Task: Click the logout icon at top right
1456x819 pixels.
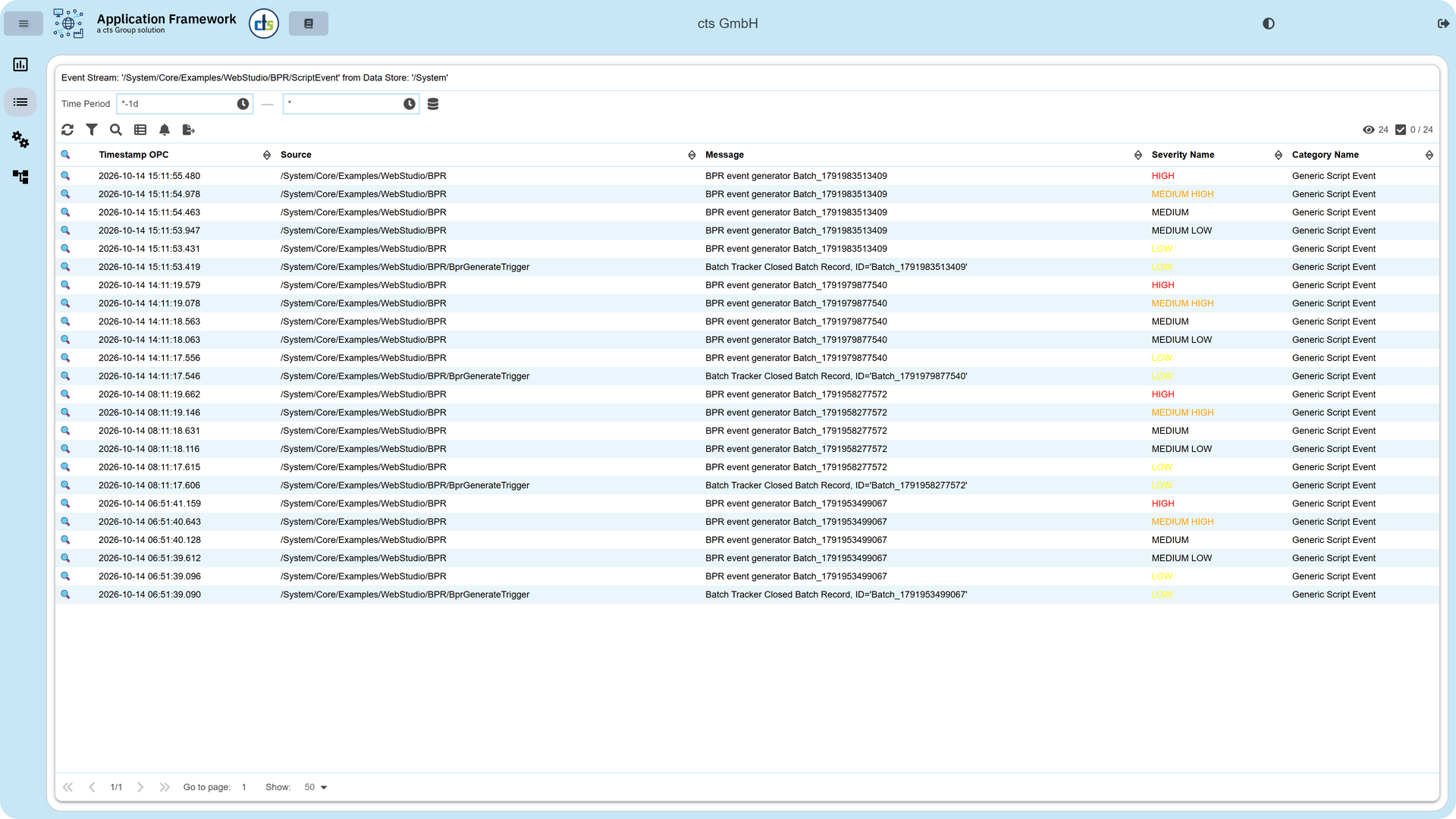Action: (x=1443, y=24)
